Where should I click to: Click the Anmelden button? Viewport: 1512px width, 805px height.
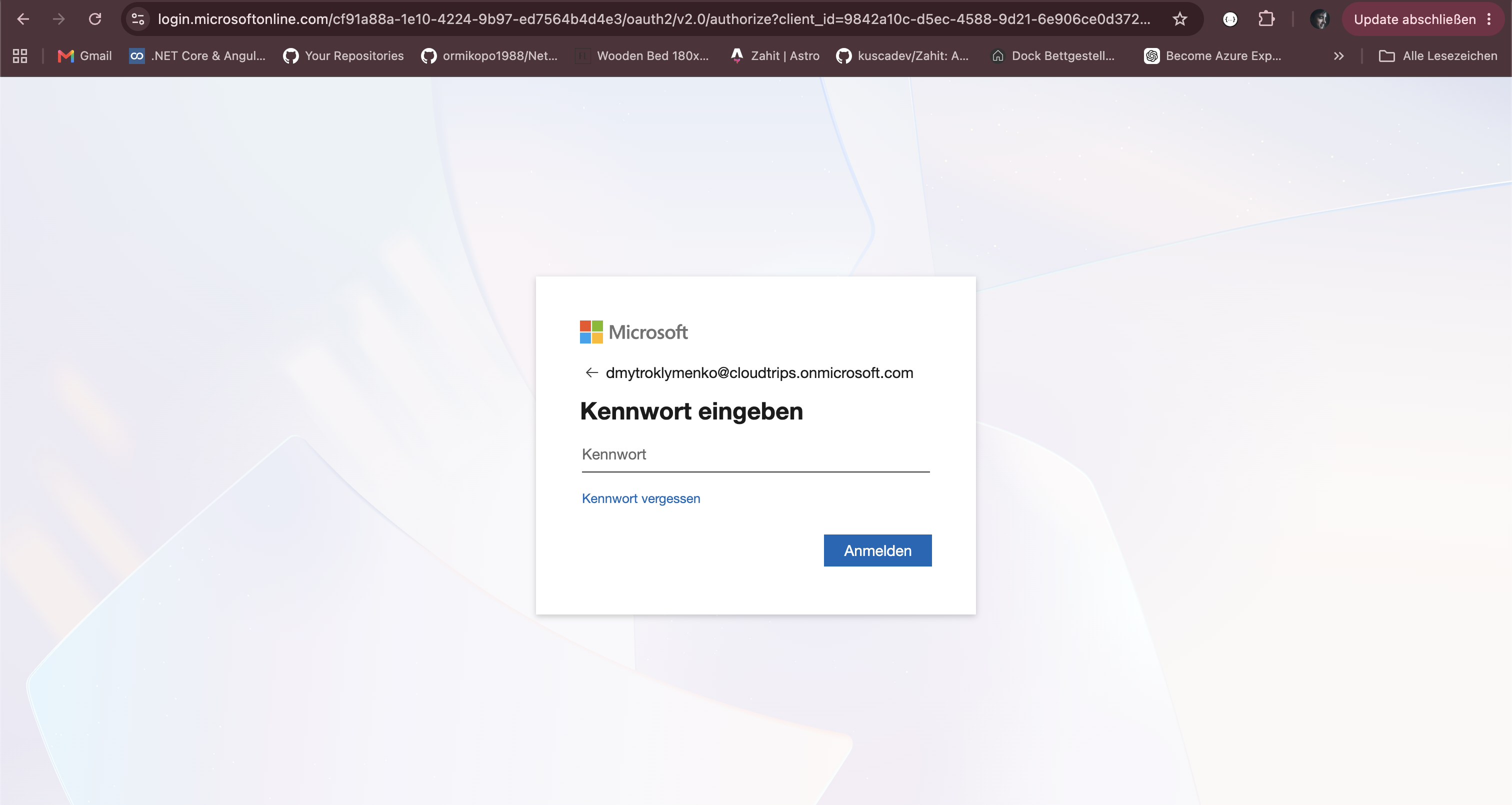coord(877,551)
